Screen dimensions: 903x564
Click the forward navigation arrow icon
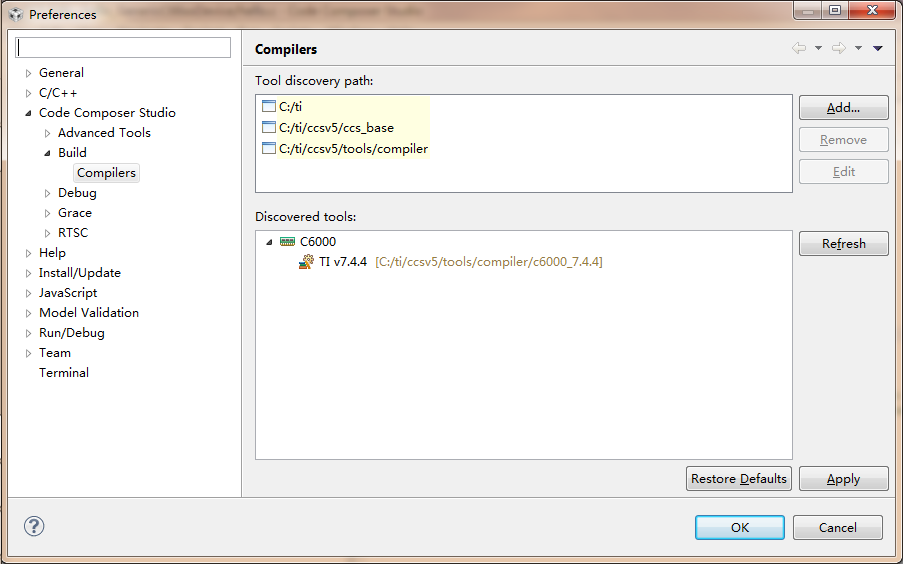click(838, 49)
